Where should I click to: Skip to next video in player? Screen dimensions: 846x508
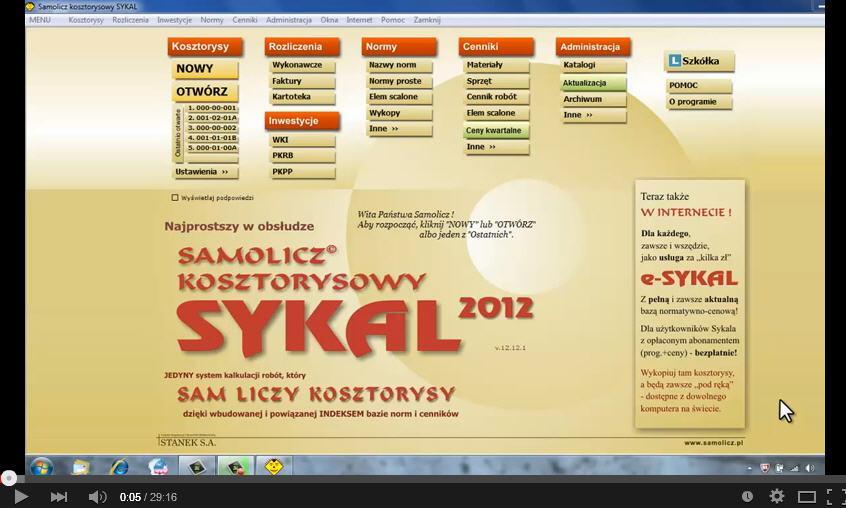click(x=58, y=497)
